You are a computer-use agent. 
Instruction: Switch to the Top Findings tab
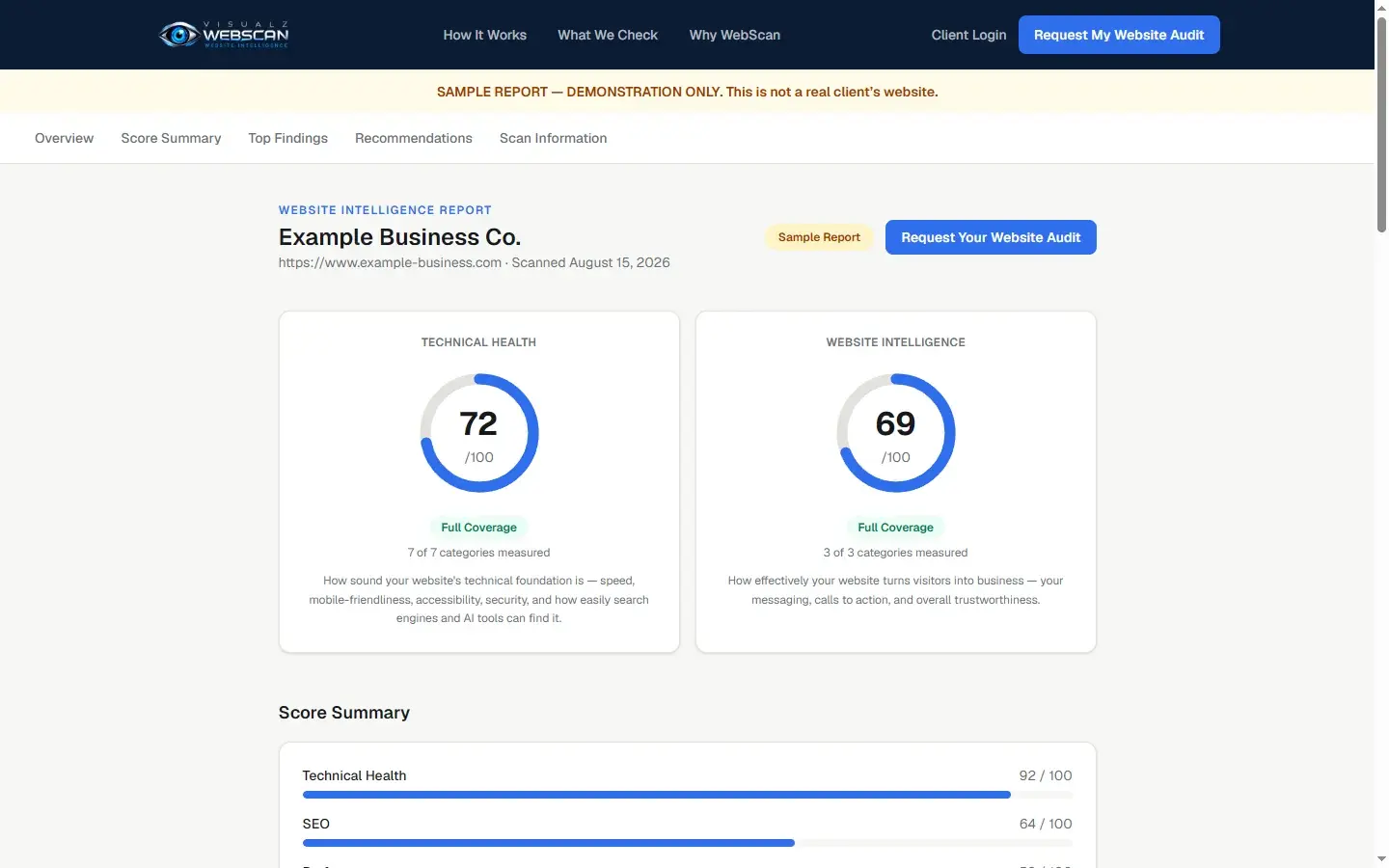pos(288,138)
